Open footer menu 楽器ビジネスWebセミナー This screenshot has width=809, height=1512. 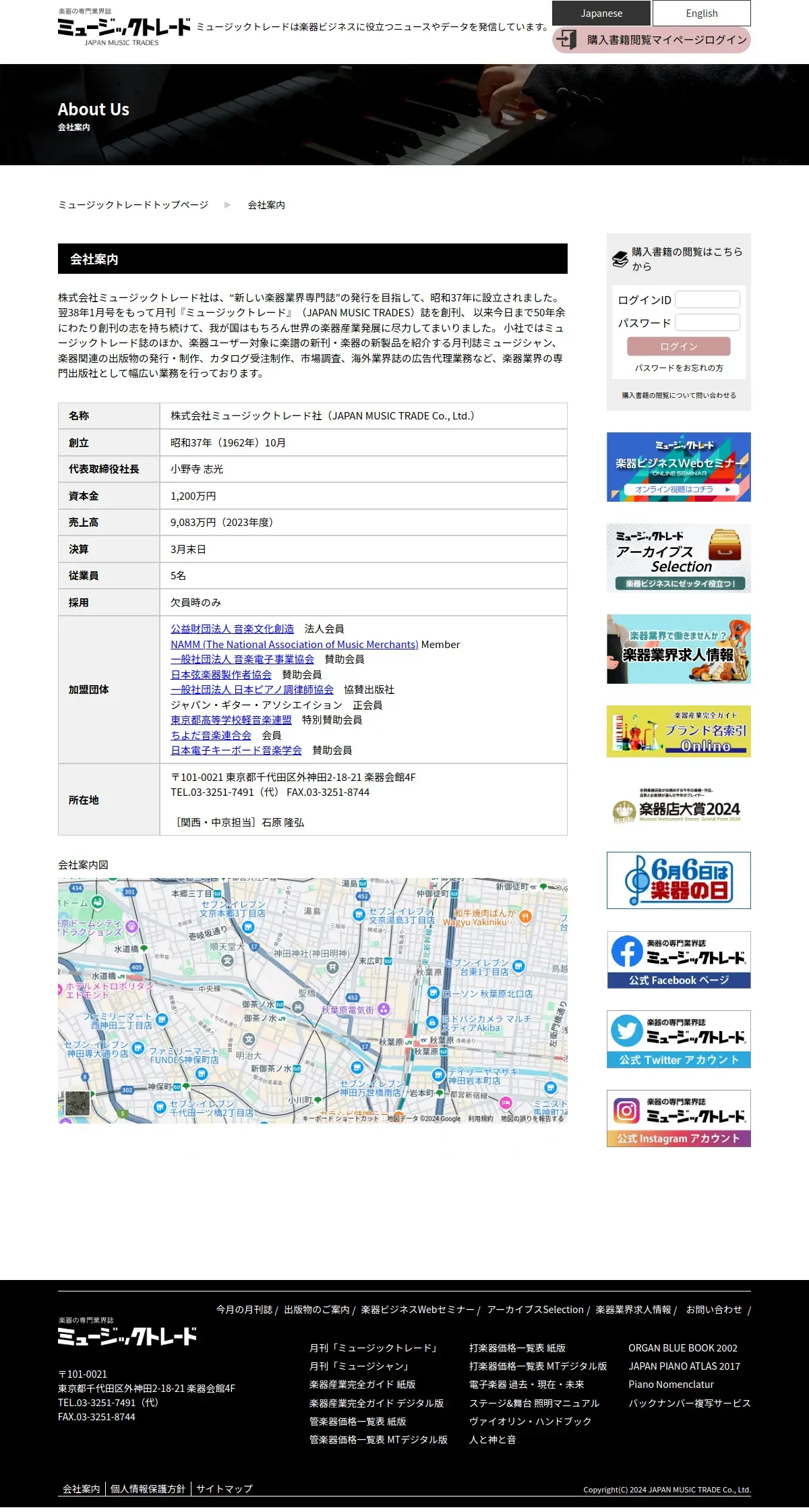click(417, 1310)
